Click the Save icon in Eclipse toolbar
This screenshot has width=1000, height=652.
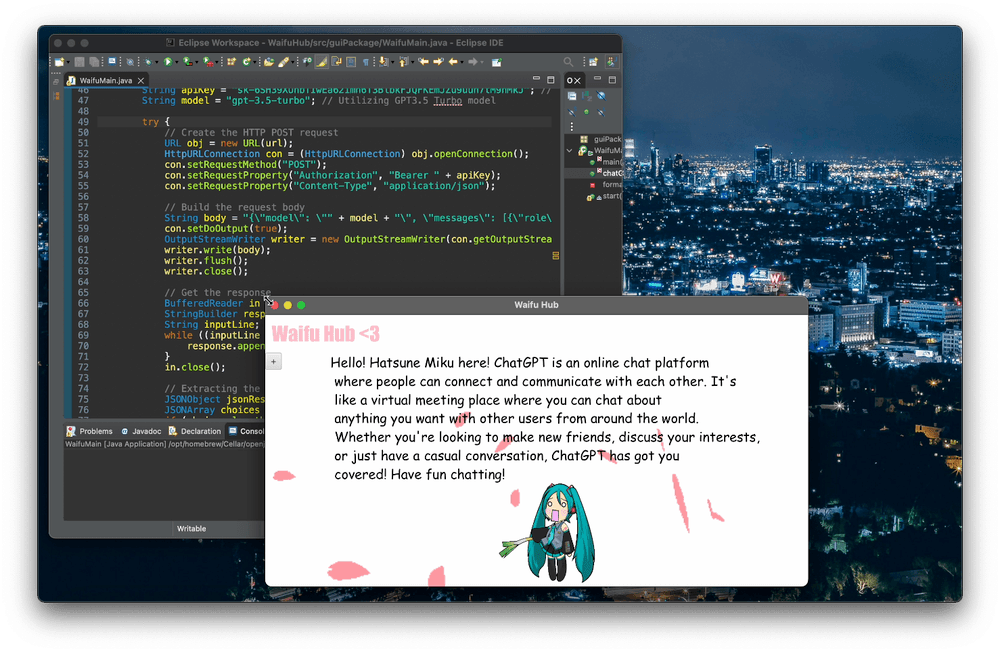80,62
